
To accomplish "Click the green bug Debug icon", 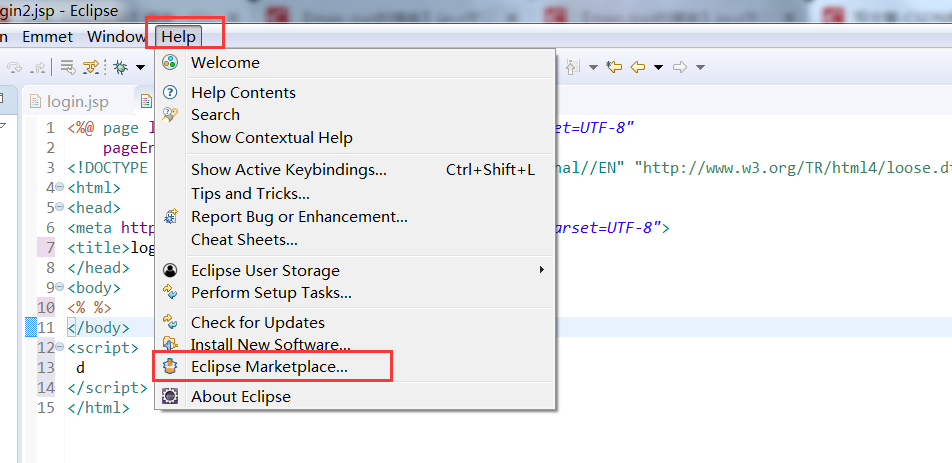I will tap(121, 67).
